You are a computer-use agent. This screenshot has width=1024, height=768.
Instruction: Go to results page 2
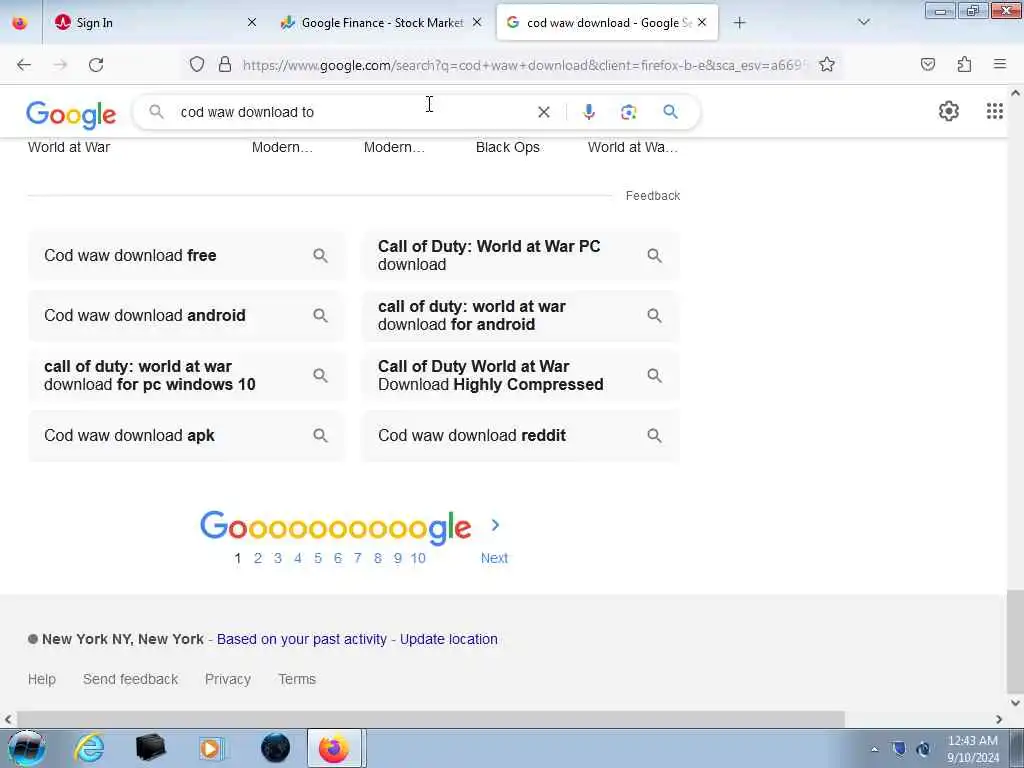[258, 558]
